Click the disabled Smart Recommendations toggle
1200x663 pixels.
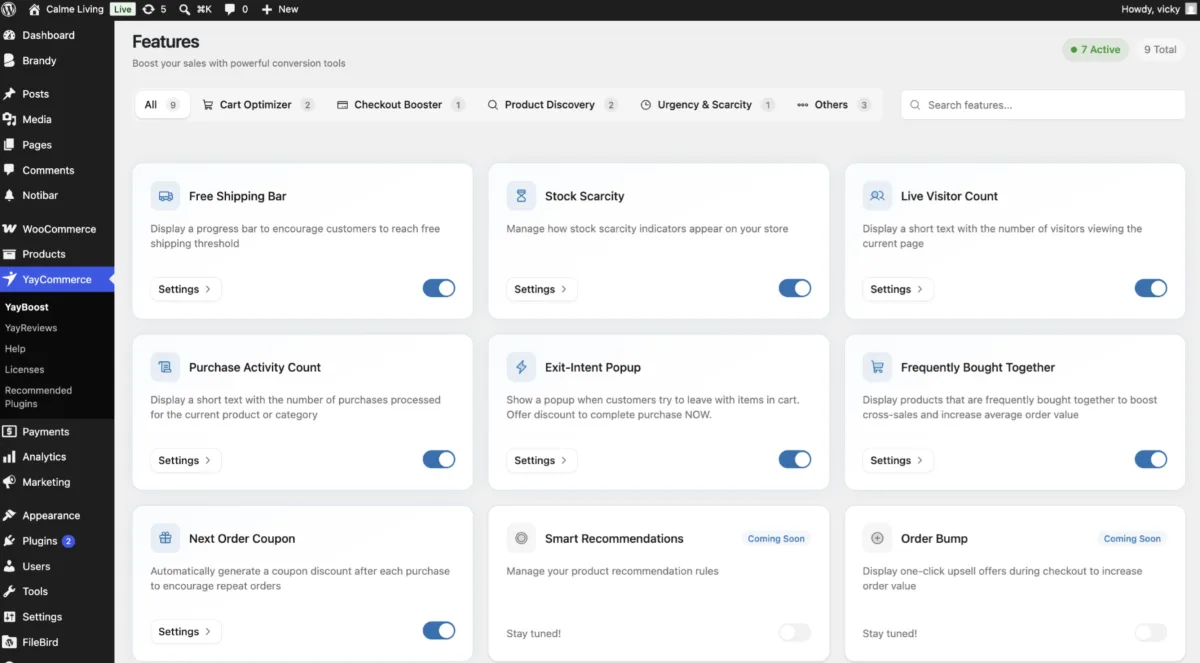tap(795, 632)
